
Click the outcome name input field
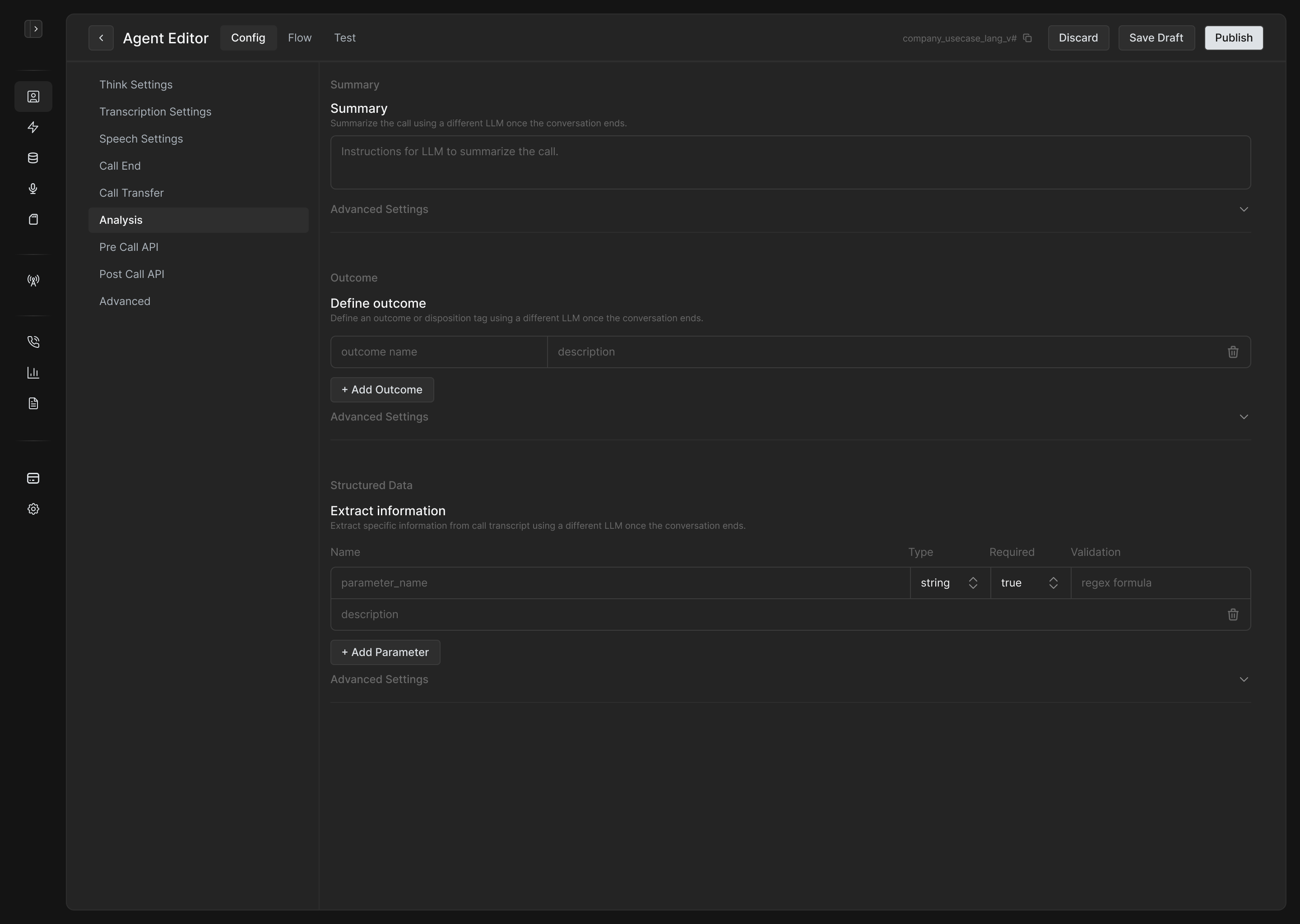click(439, 352)
